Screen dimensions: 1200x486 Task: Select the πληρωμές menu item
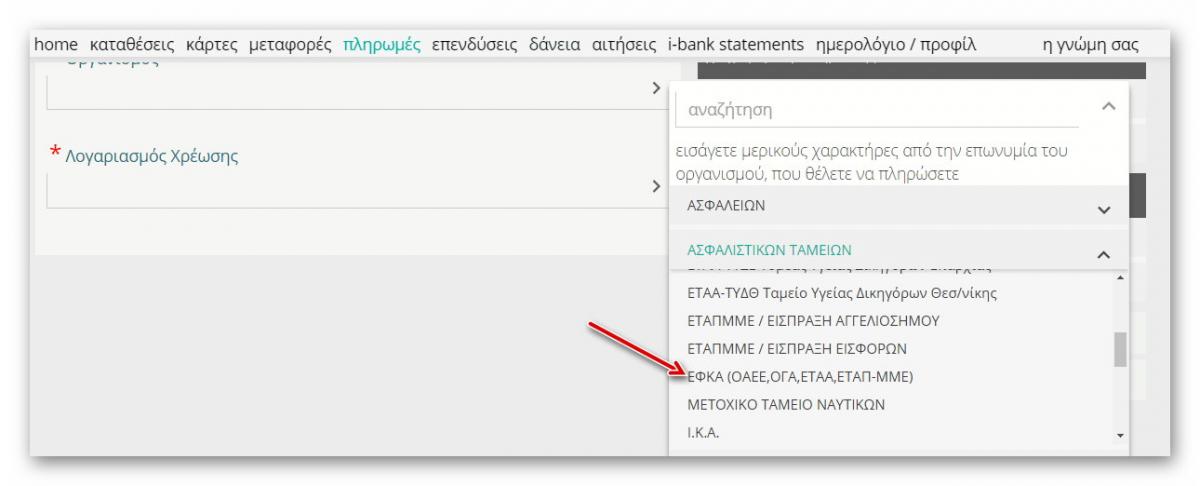[x=382, y=45]
